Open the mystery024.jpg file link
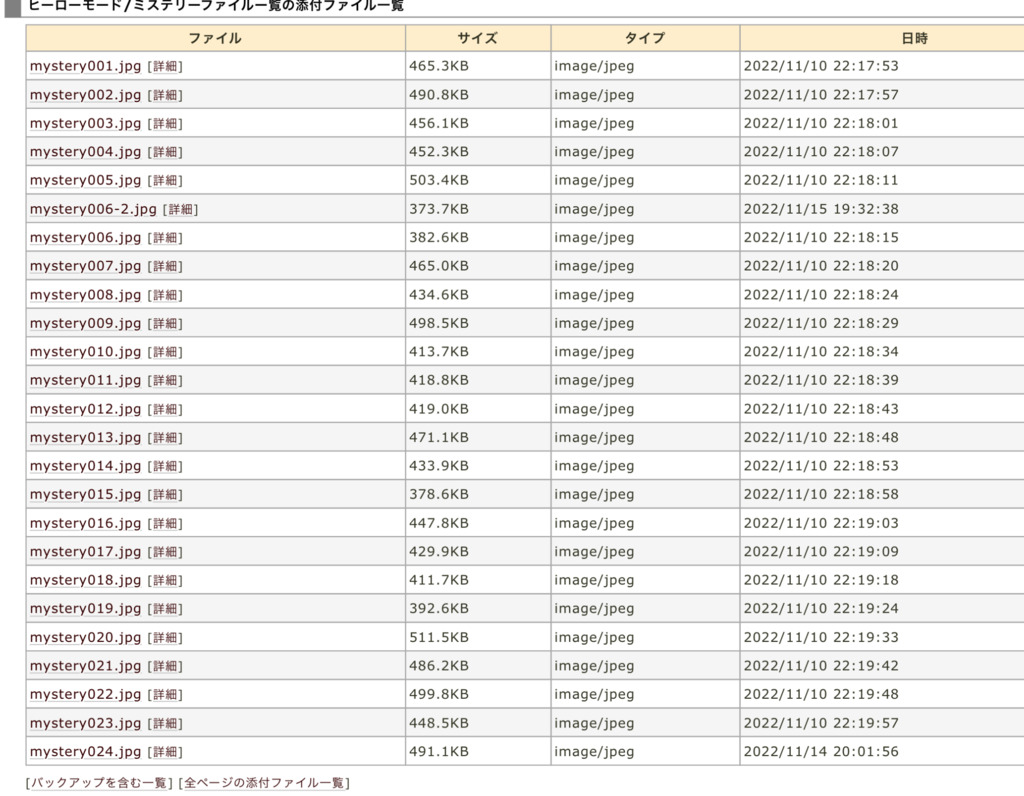The width and height of the screenshot is (1024, 796). tap(85, 752)
